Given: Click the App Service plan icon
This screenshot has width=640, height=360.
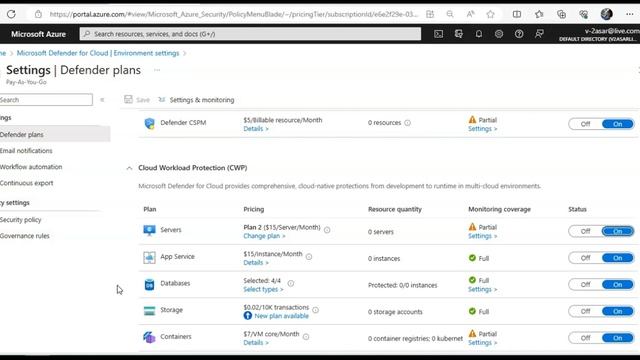Looking at the screenshot, I should (149, 257).
